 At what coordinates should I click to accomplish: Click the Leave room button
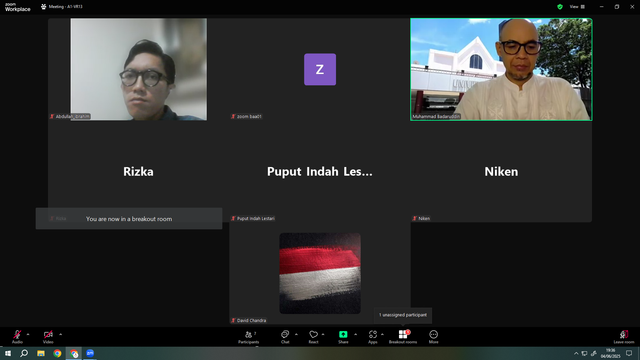[624, 337]
